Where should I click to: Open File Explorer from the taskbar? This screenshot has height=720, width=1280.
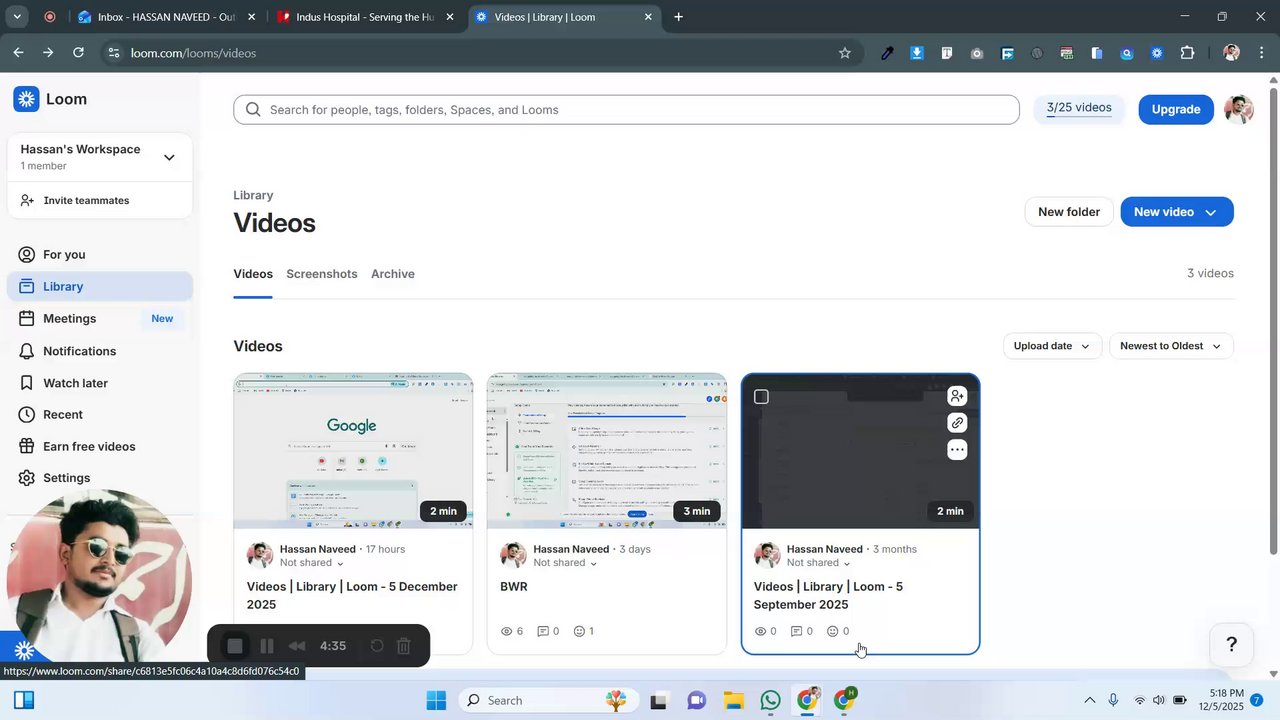[733, 701]
